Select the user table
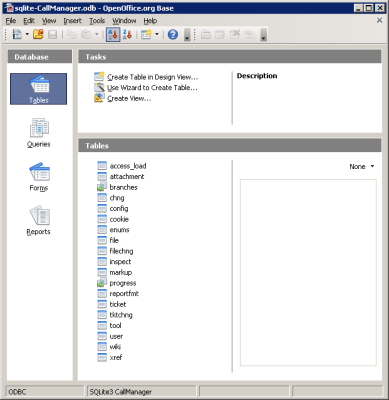 point(116,336)
